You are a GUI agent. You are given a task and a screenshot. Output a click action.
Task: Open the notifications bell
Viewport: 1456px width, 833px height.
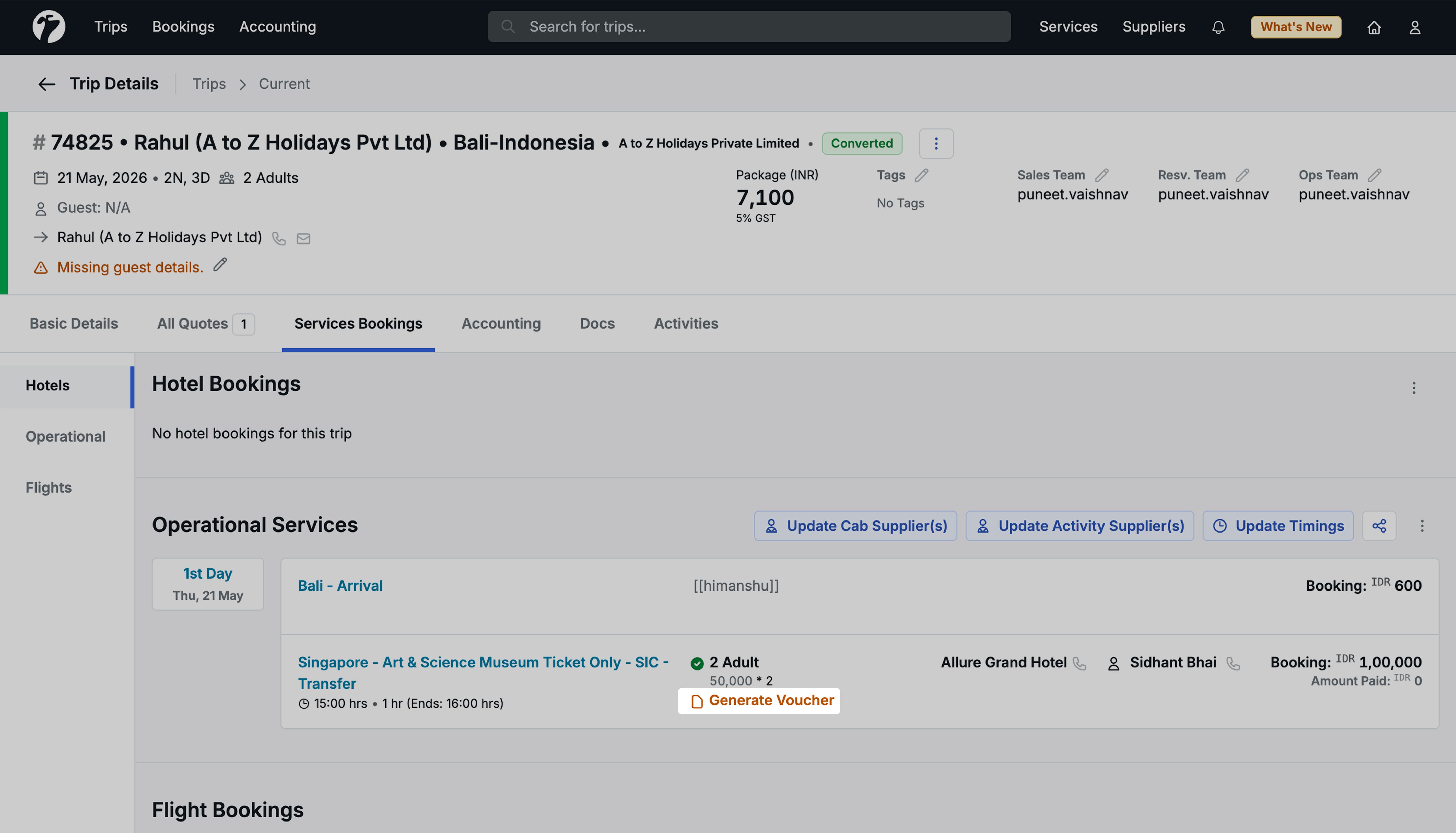click(x=1218, y=27)
